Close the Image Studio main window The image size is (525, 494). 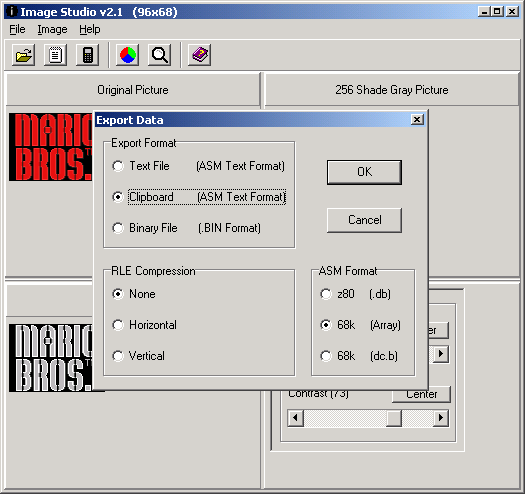(x=512, y=12)
